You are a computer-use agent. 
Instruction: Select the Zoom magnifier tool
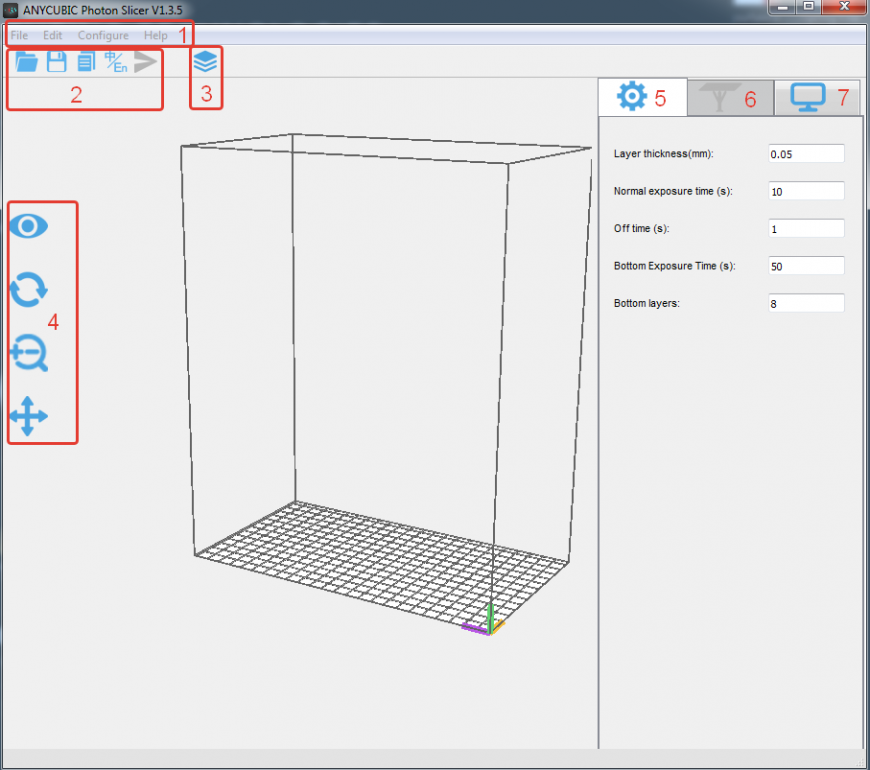pyautogui.click(x=28, y=354)
